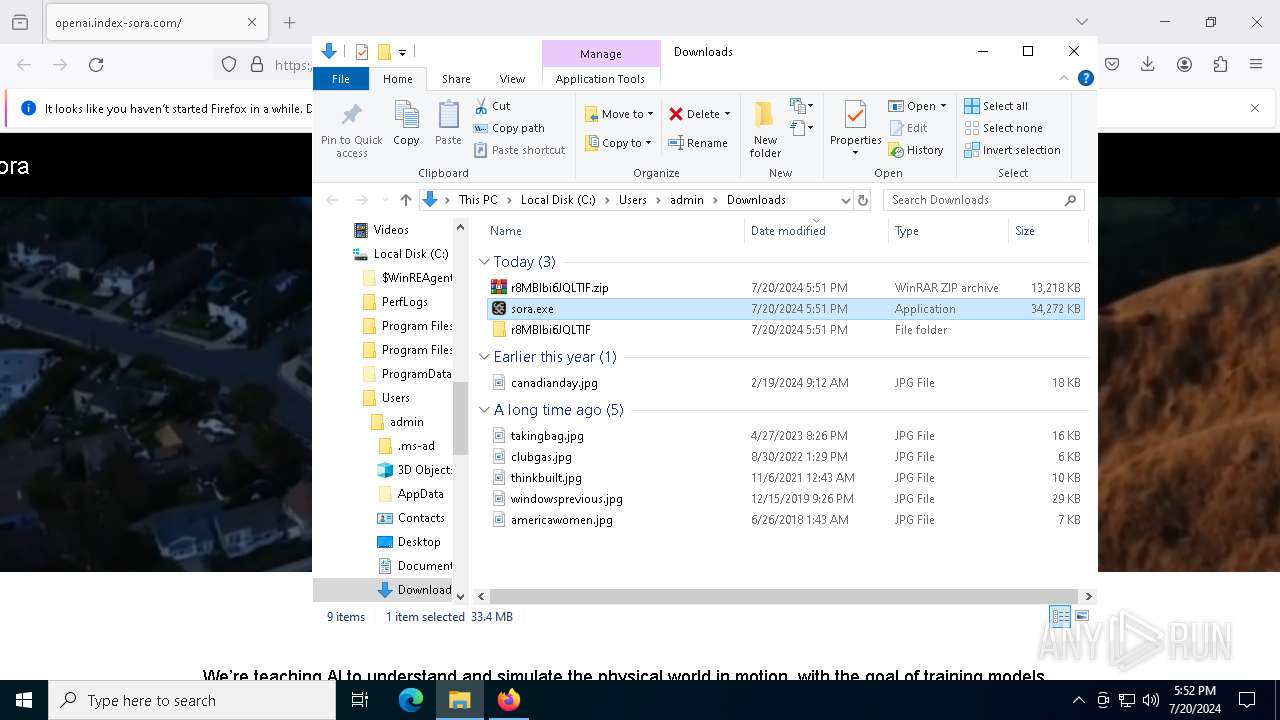1280x720 pixels.
Task: Click admin in the breadcrumb path
Action: point(686,200)
